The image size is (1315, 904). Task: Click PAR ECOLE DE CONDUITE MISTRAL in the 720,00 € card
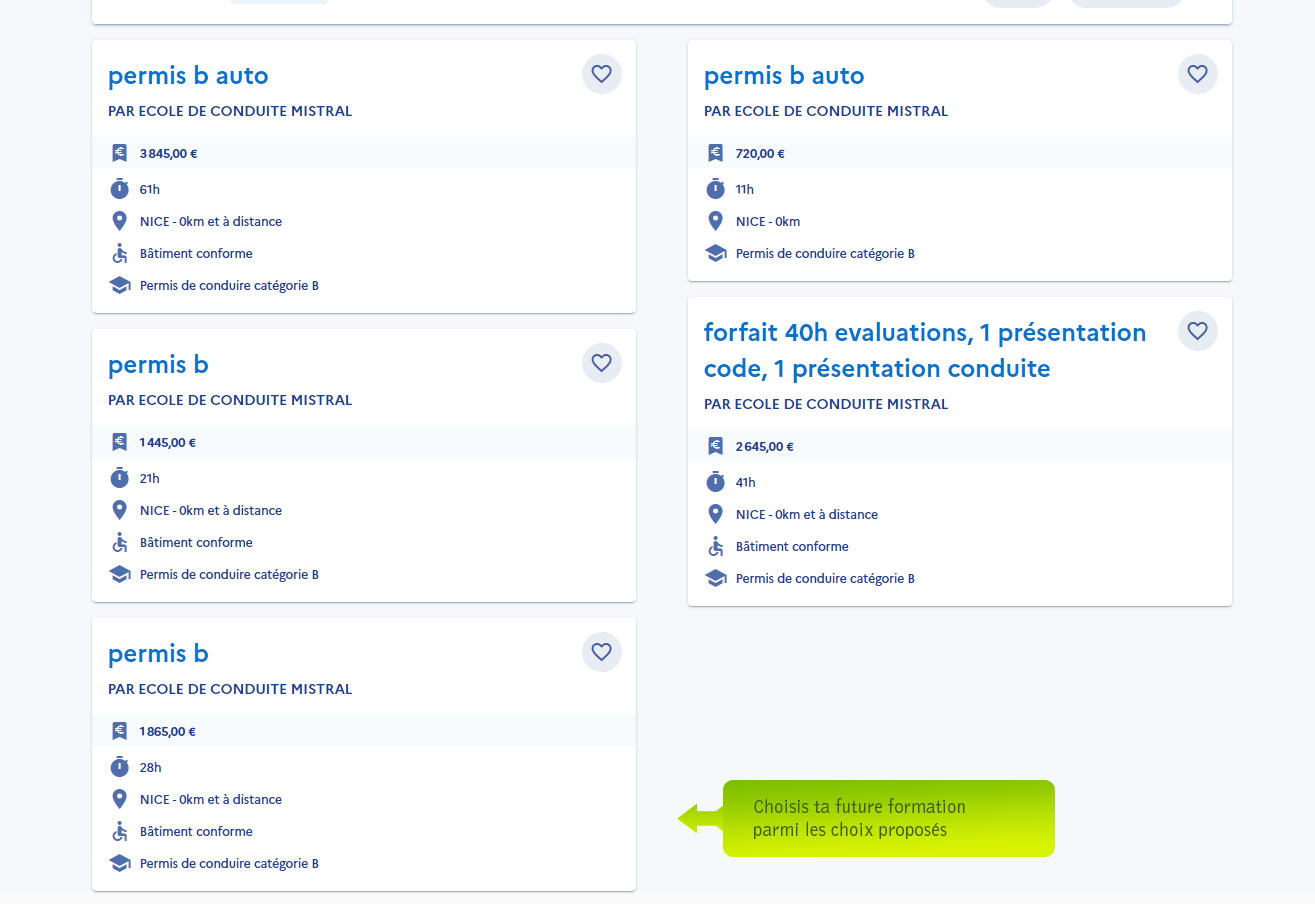click(x=826, y=111)
